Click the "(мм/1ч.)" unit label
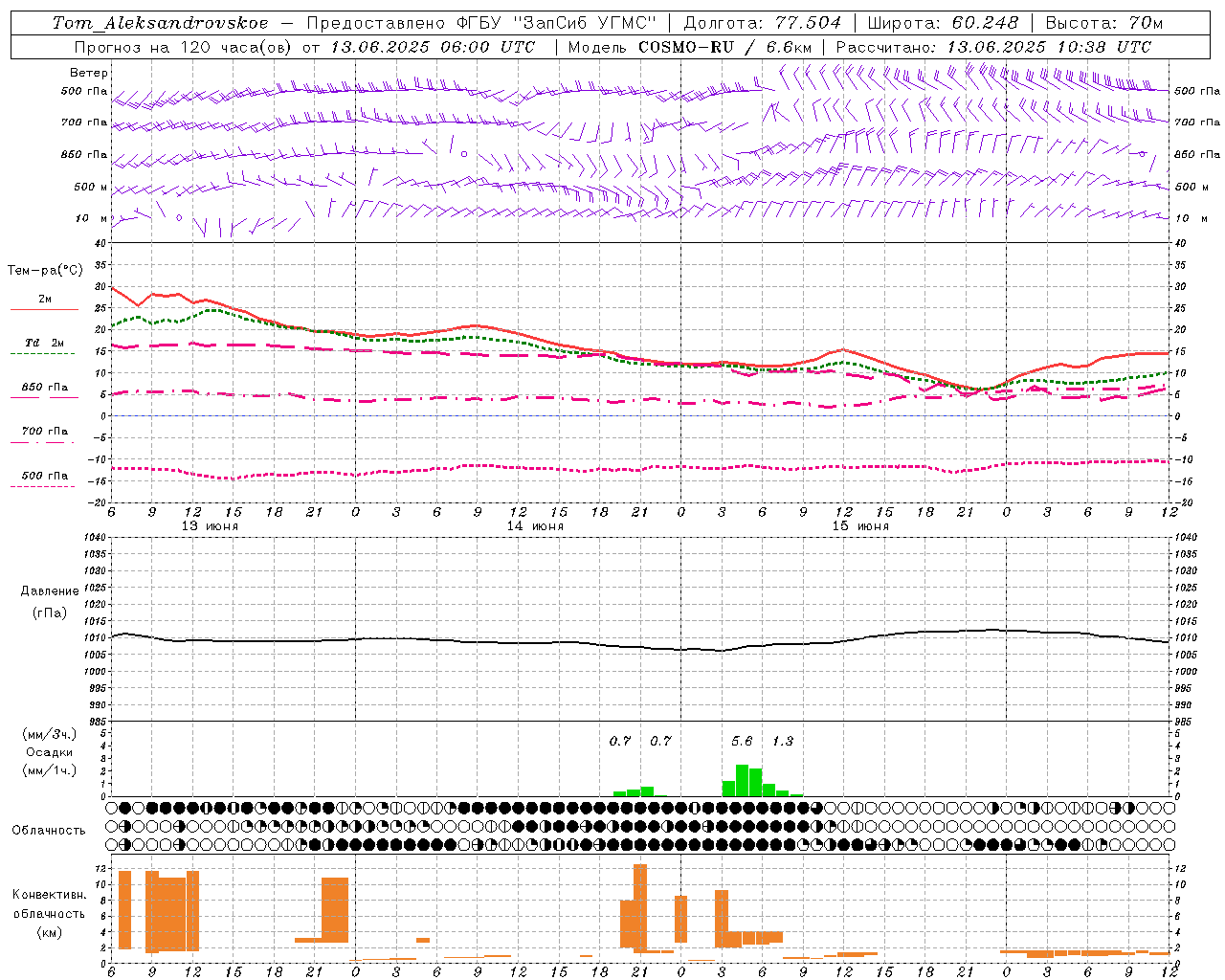This screenshot has width=1225, height=980. tap(50, 770)
